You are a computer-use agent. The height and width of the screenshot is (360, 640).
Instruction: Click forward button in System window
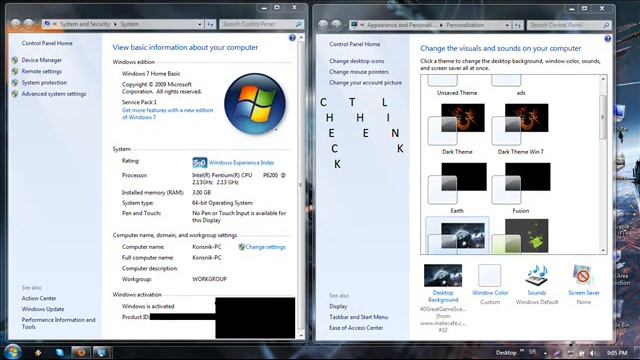coord(29,24)
